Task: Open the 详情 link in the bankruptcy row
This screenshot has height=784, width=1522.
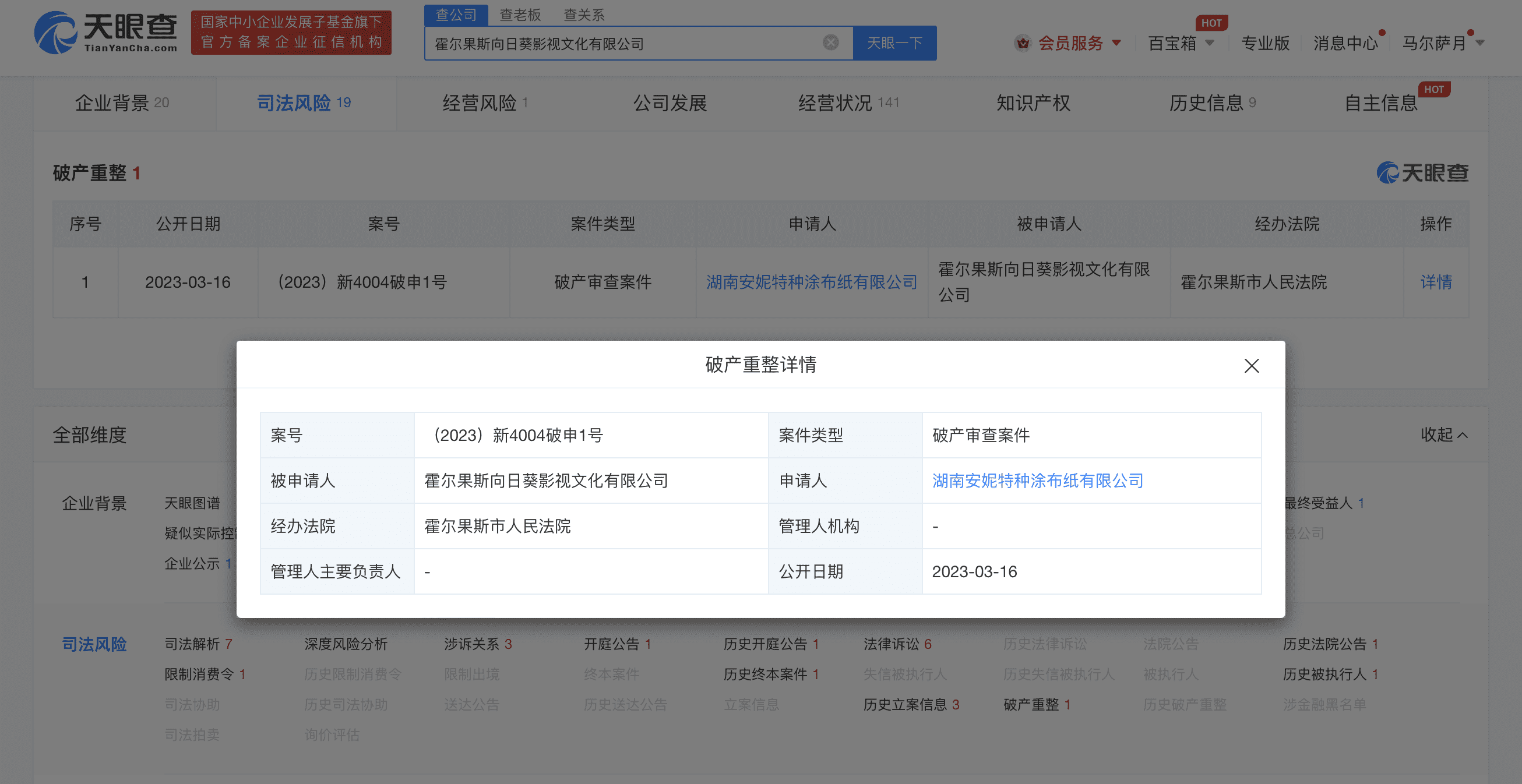Action: (1436, 282)
